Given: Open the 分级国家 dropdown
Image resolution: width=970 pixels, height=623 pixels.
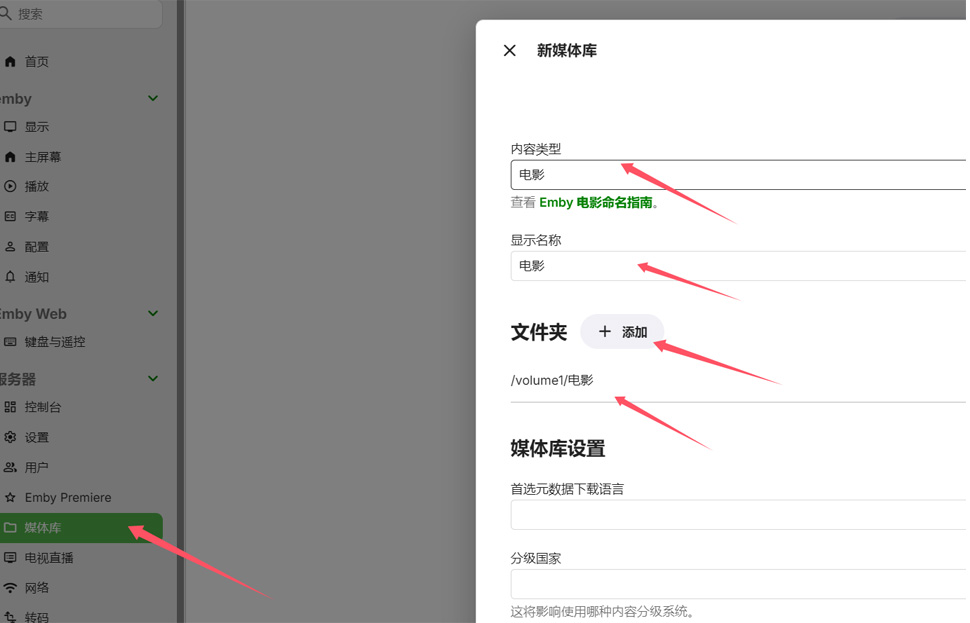Looking at the screenshot, I should 738,584.
